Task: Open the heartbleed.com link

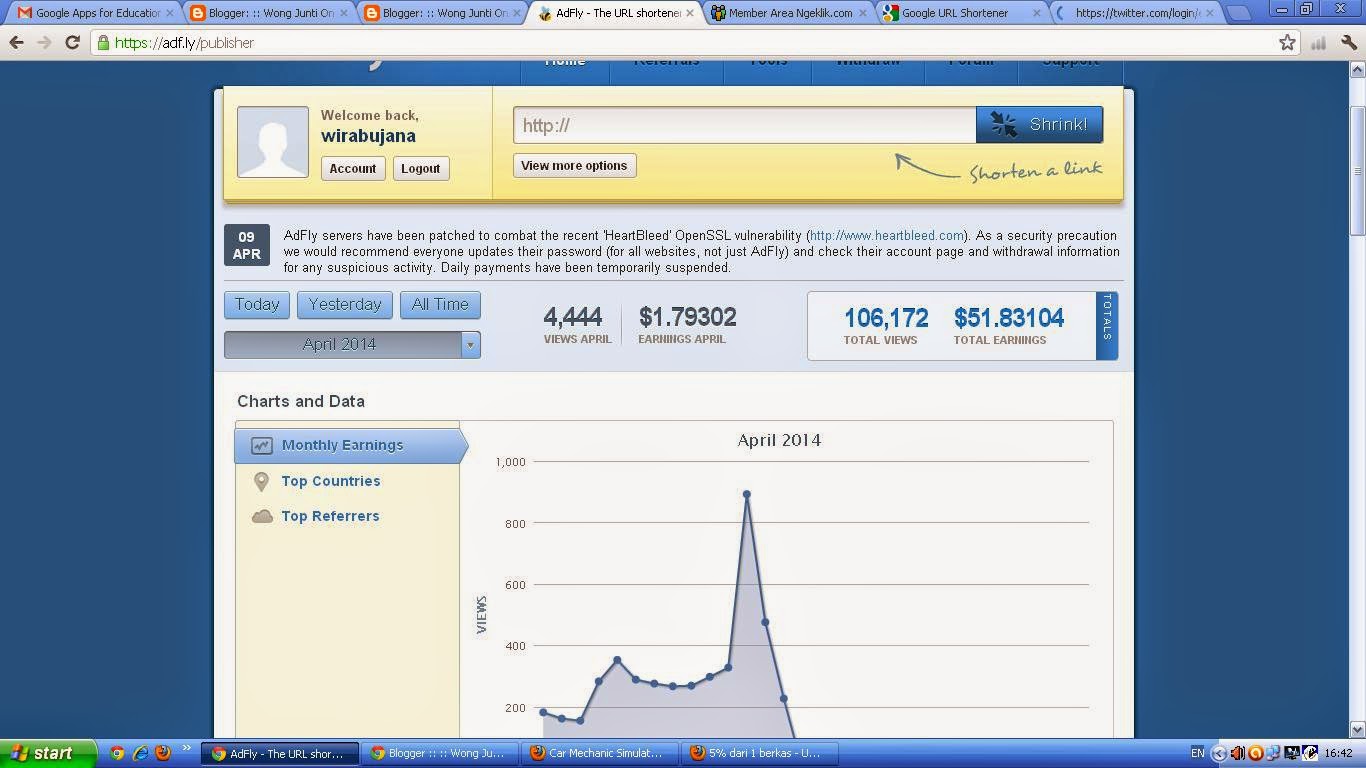Action: [887, 236]
